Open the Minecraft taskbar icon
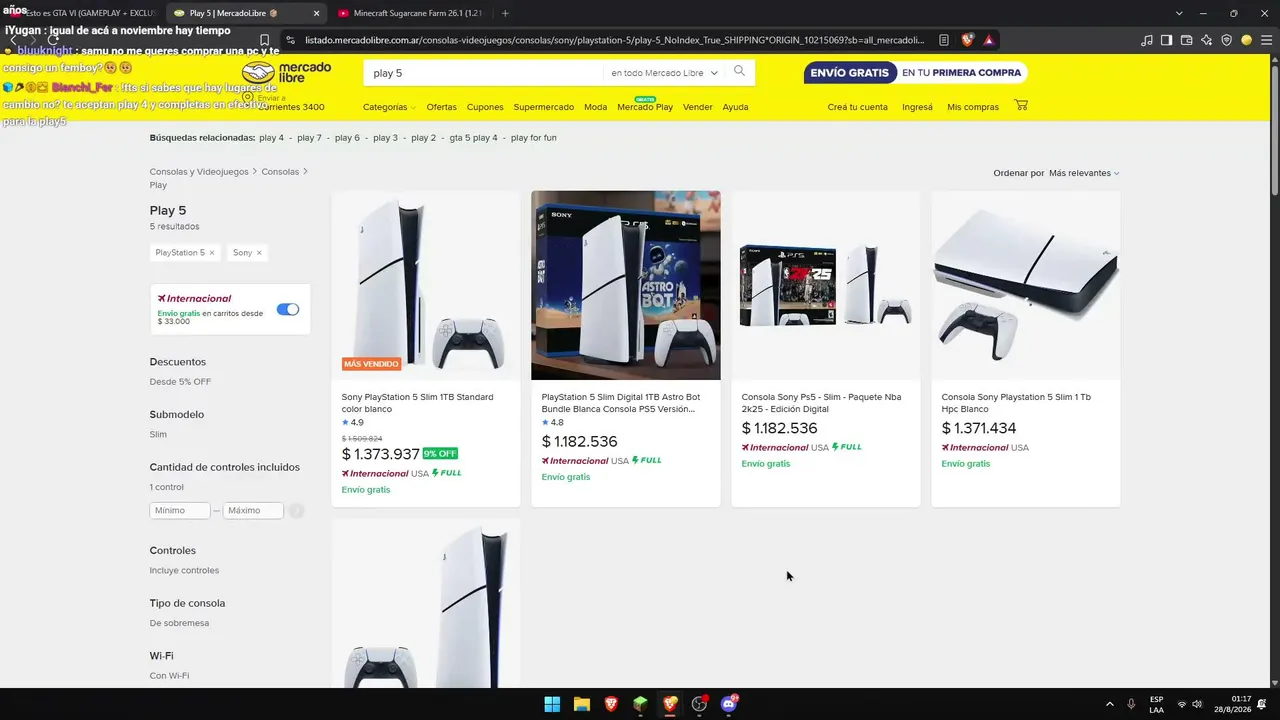This screenshot has width=1280, height=720. tap(641, 704)
